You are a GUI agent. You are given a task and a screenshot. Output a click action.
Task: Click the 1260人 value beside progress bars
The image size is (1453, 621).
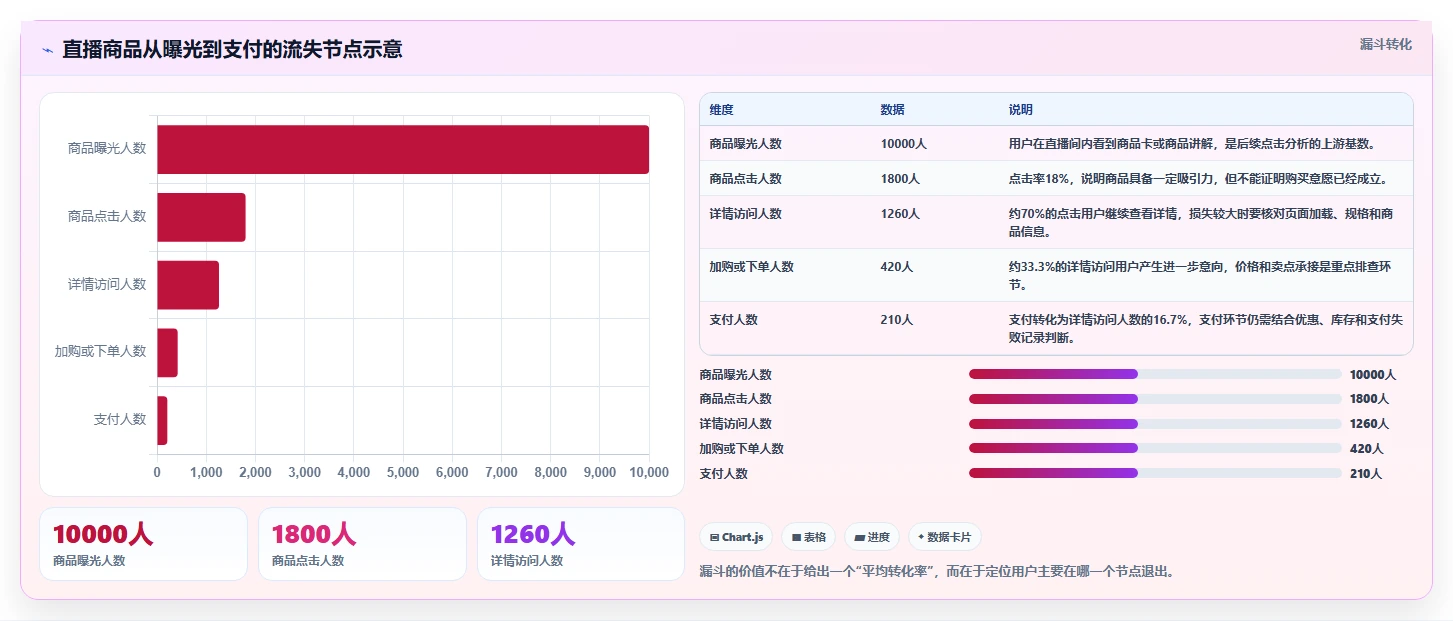1369,424
